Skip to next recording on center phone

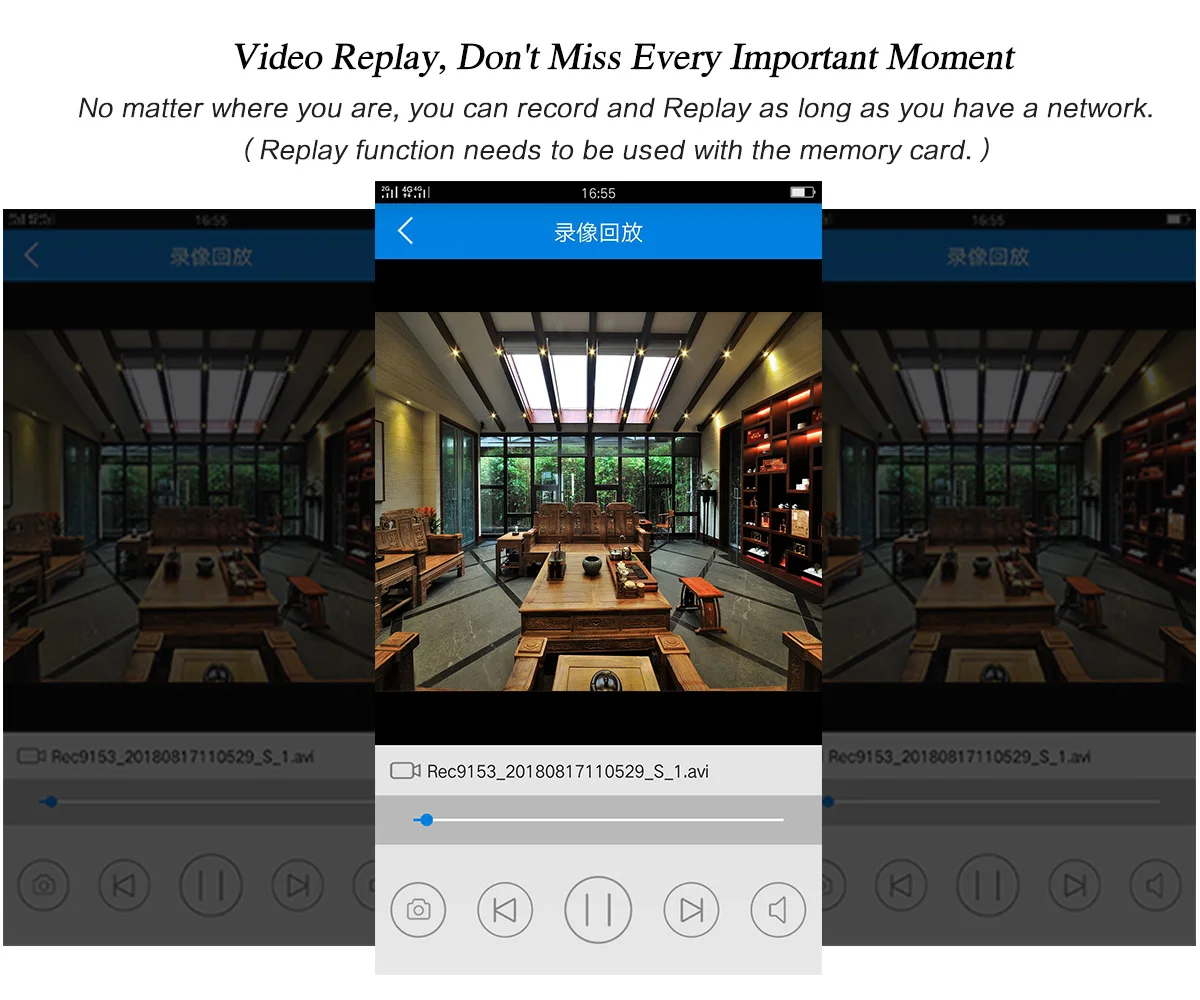[691, 910]
